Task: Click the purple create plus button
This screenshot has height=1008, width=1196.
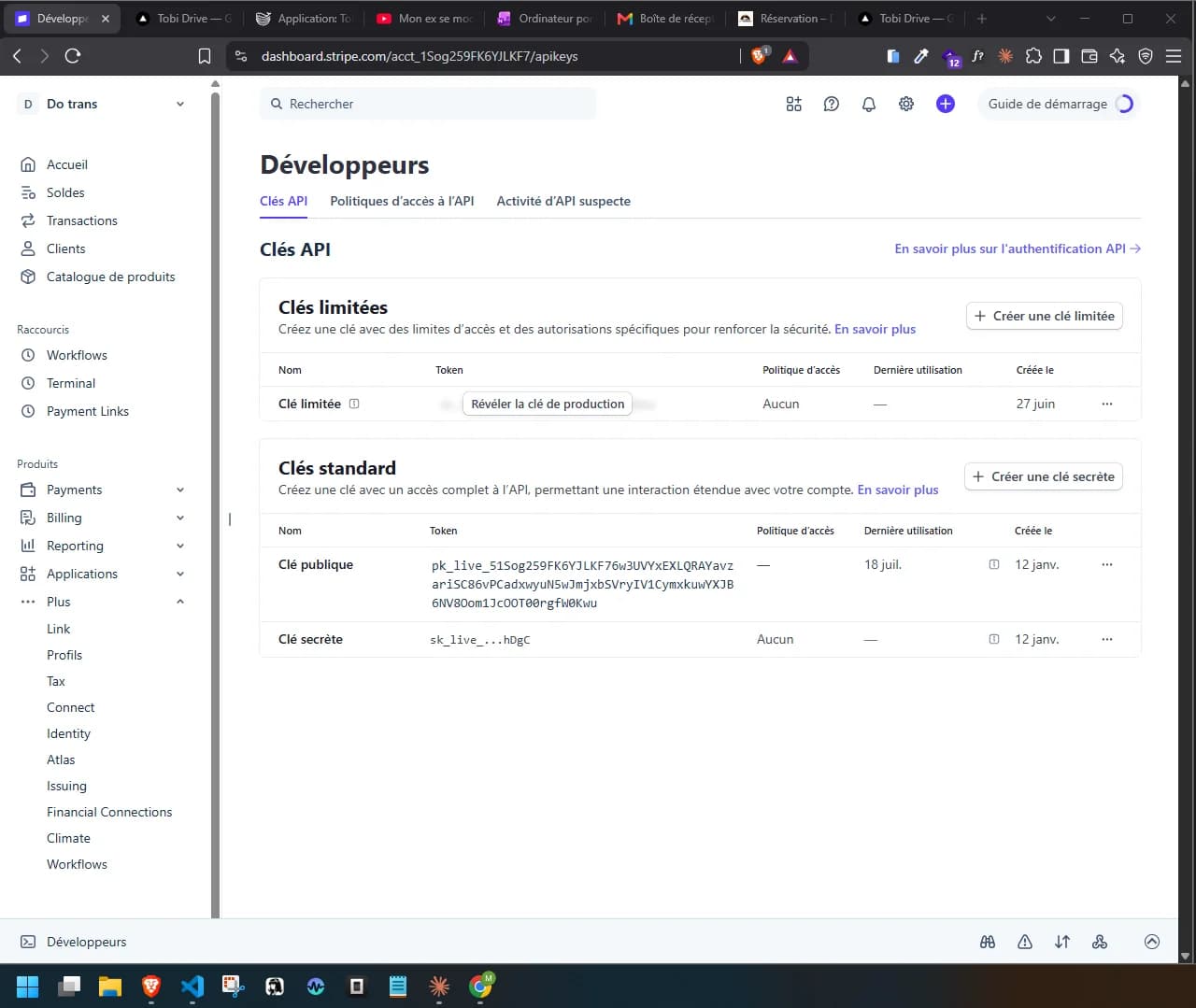Action: click(x=946, y=104)
